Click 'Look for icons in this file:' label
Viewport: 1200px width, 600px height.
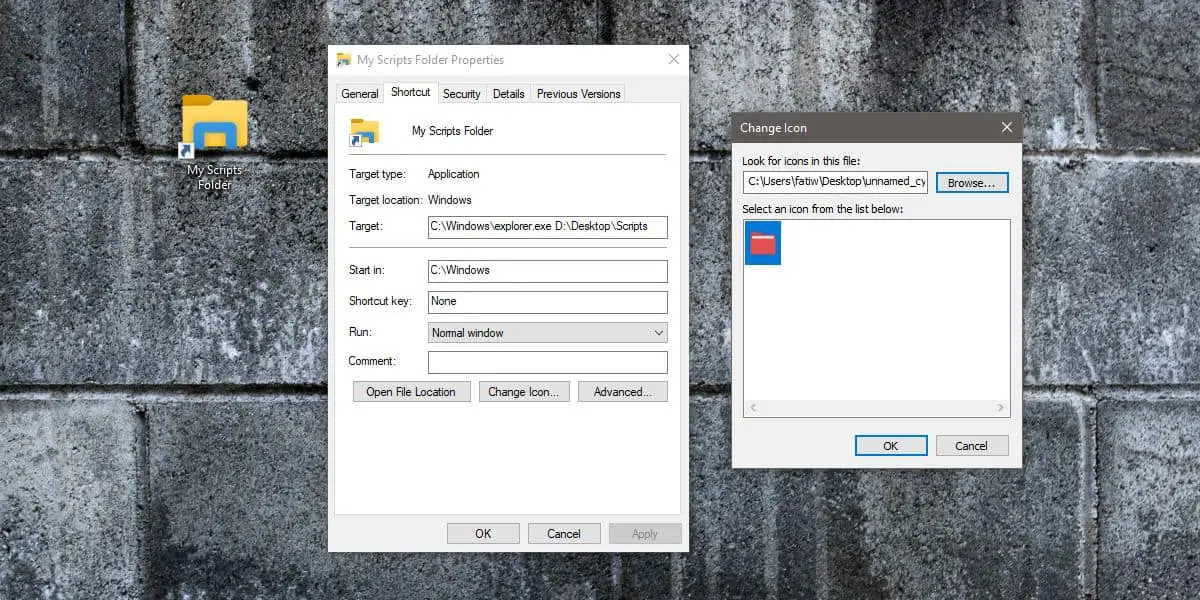[801, 161]
